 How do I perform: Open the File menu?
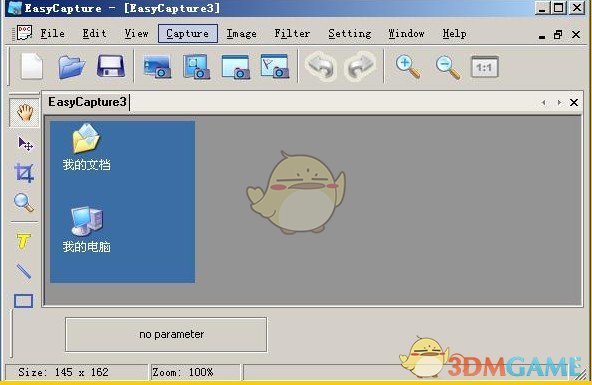(52, 34)
